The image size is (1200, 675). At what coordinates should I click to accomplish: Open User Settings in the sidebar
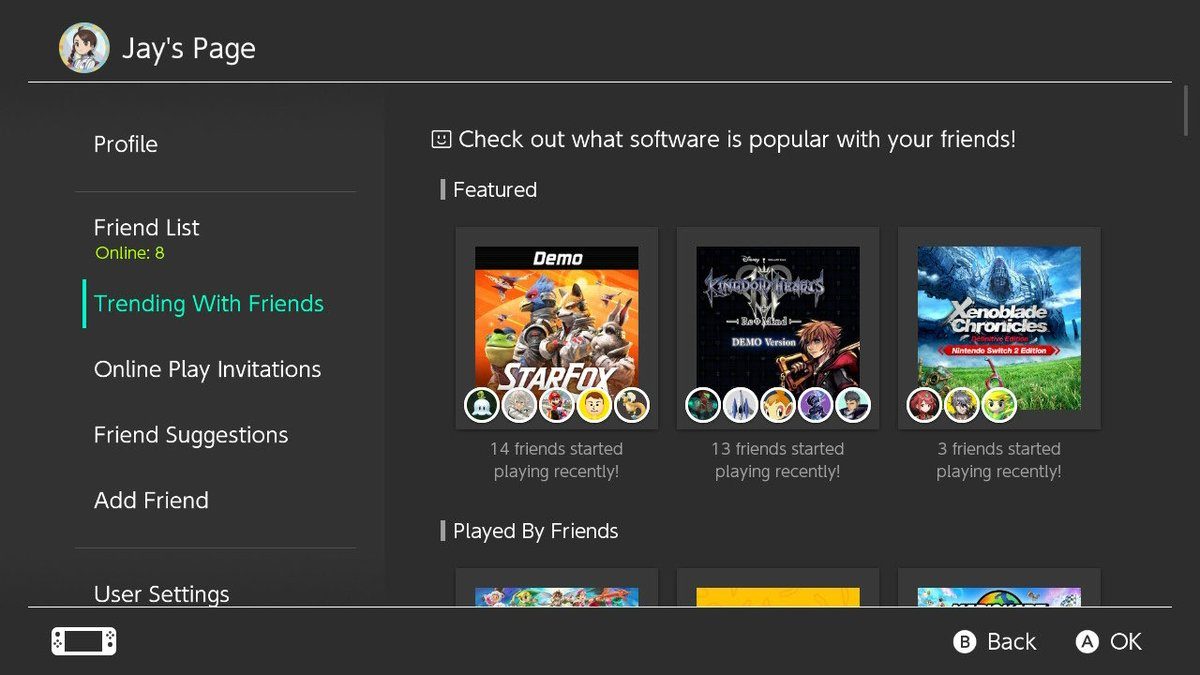162,594
